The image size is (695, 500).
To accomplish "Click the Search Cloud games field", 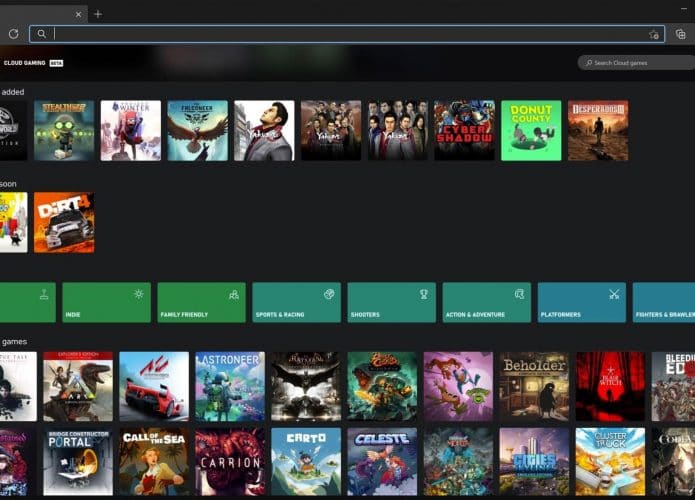I will pyautogui.click(x=636, y=63).
